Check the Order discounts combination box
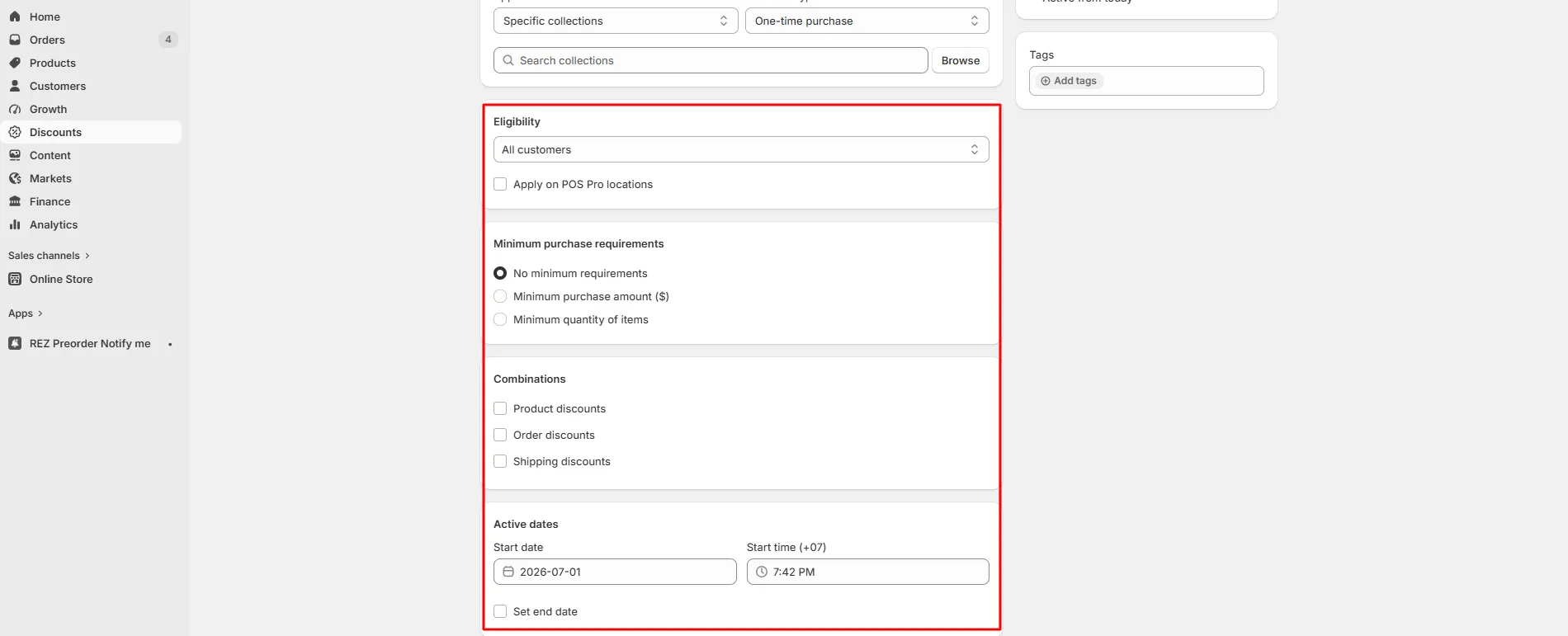 [x=500, y=435]
